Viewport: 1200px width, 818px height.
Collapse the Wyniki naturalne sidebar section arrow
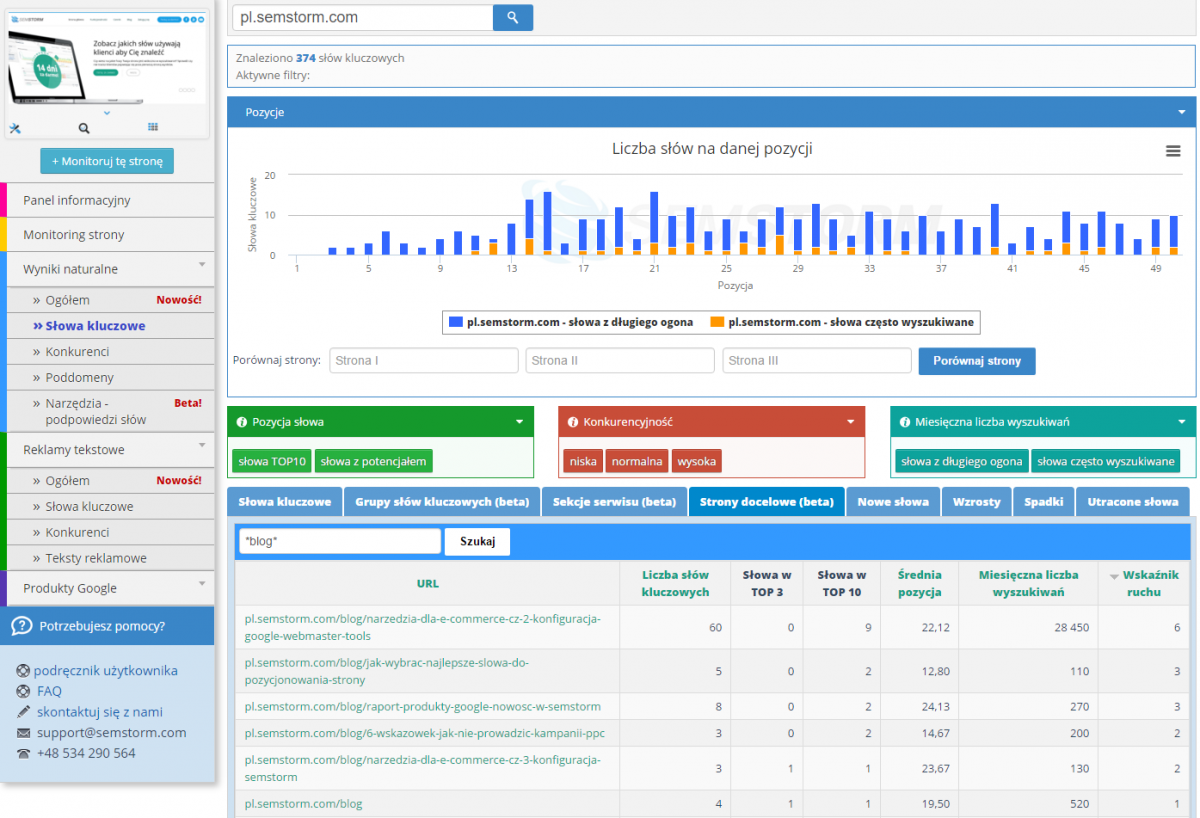pos(202,265)
